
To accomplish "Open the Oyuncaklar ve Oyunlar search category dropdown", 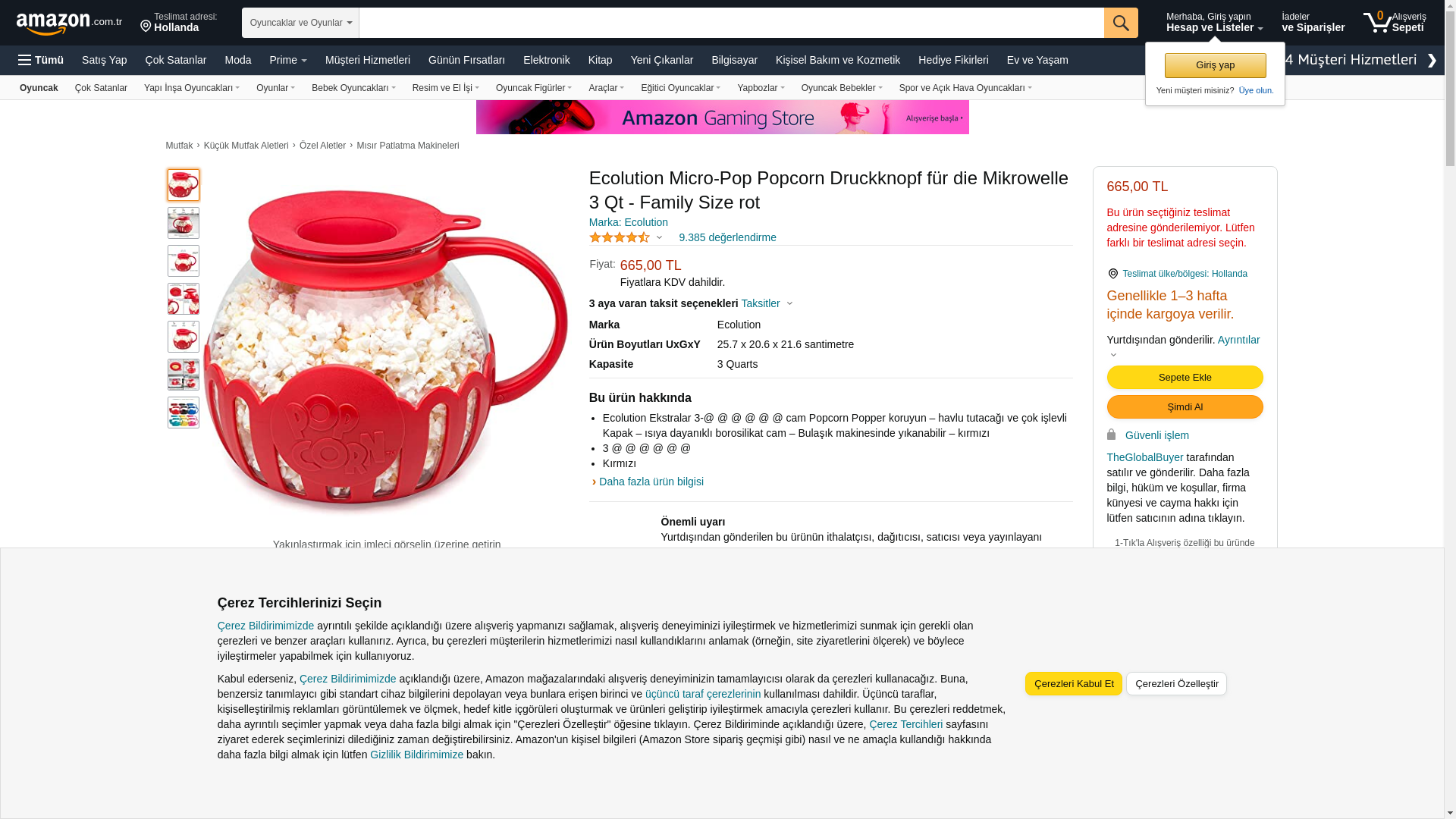I will point(300,23).
